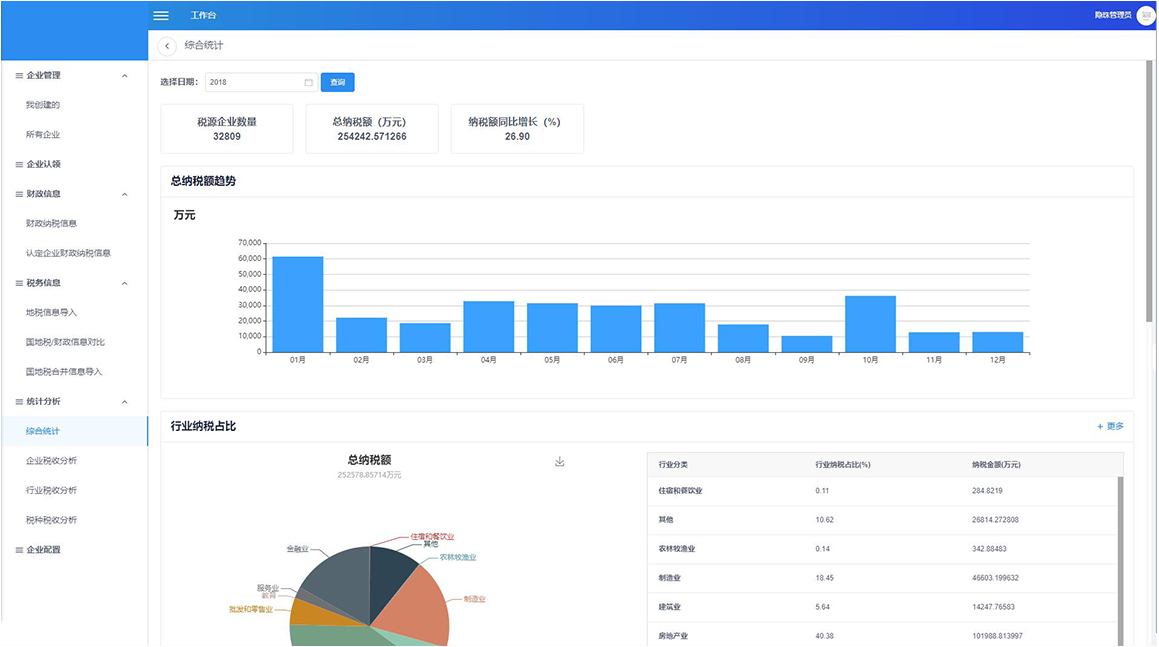This screenshot has height=647, width=1159.
Task: Click the plus icon next to 更多
Action: pyautogui.click(x=1100, y=426)
